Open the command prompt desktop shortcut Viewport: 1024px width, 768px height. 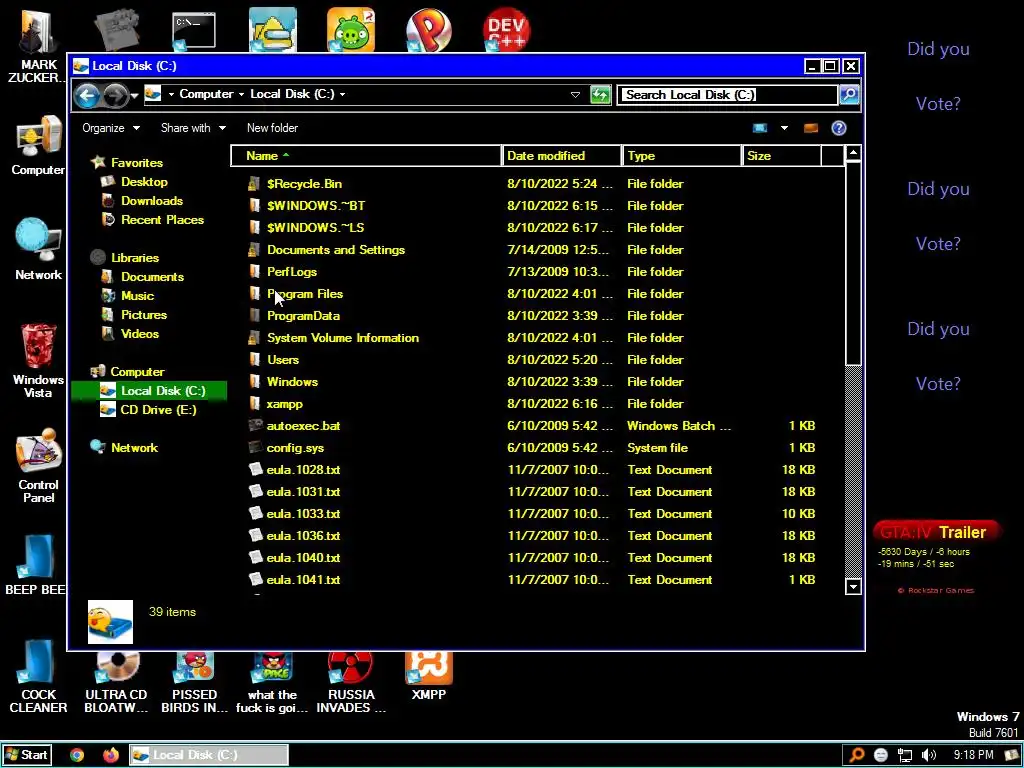click(194, 30)
